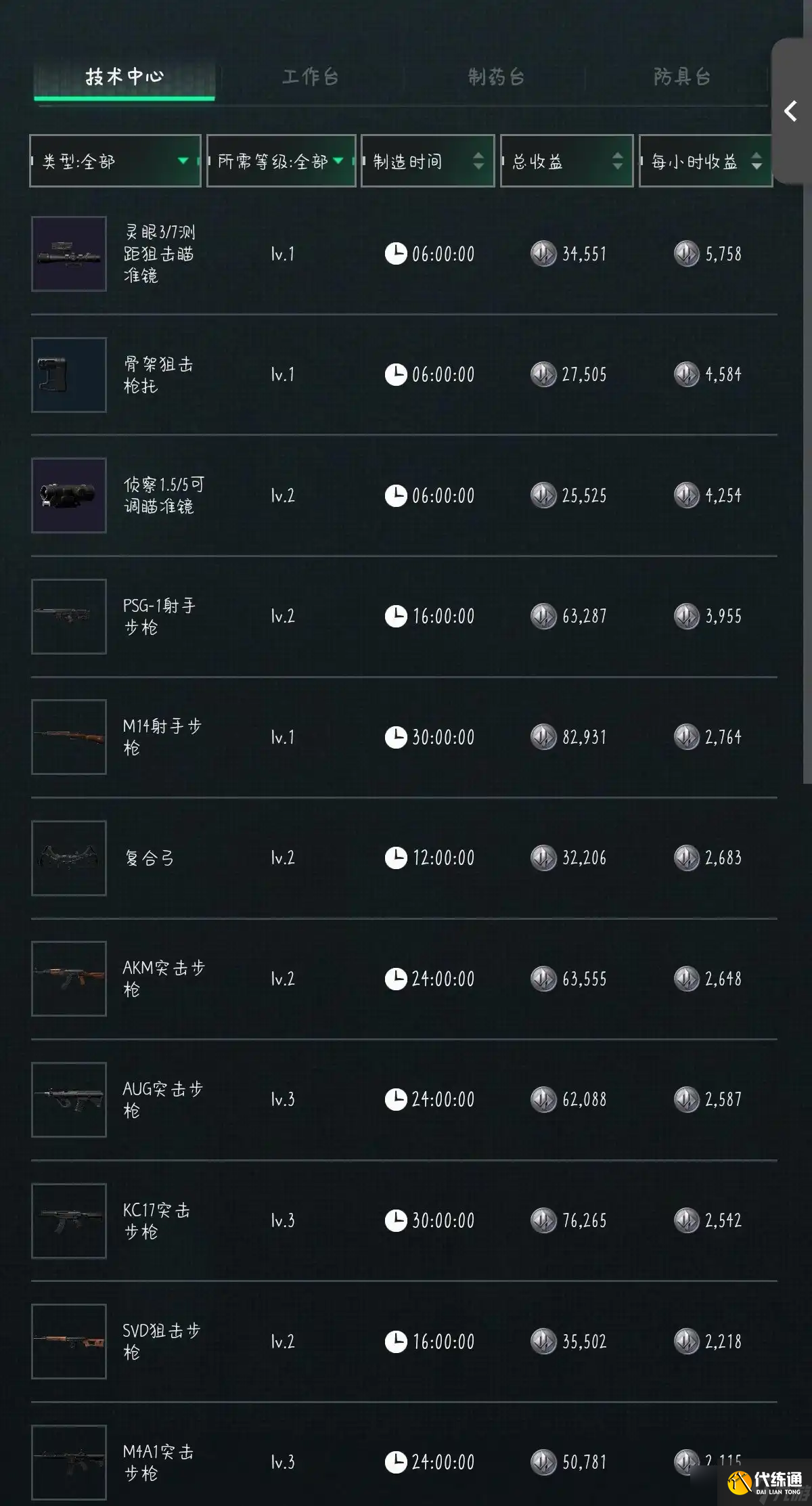
Task: Switch to the 工作台 tab
Action: pyautogui.click(x=310, y=77)
